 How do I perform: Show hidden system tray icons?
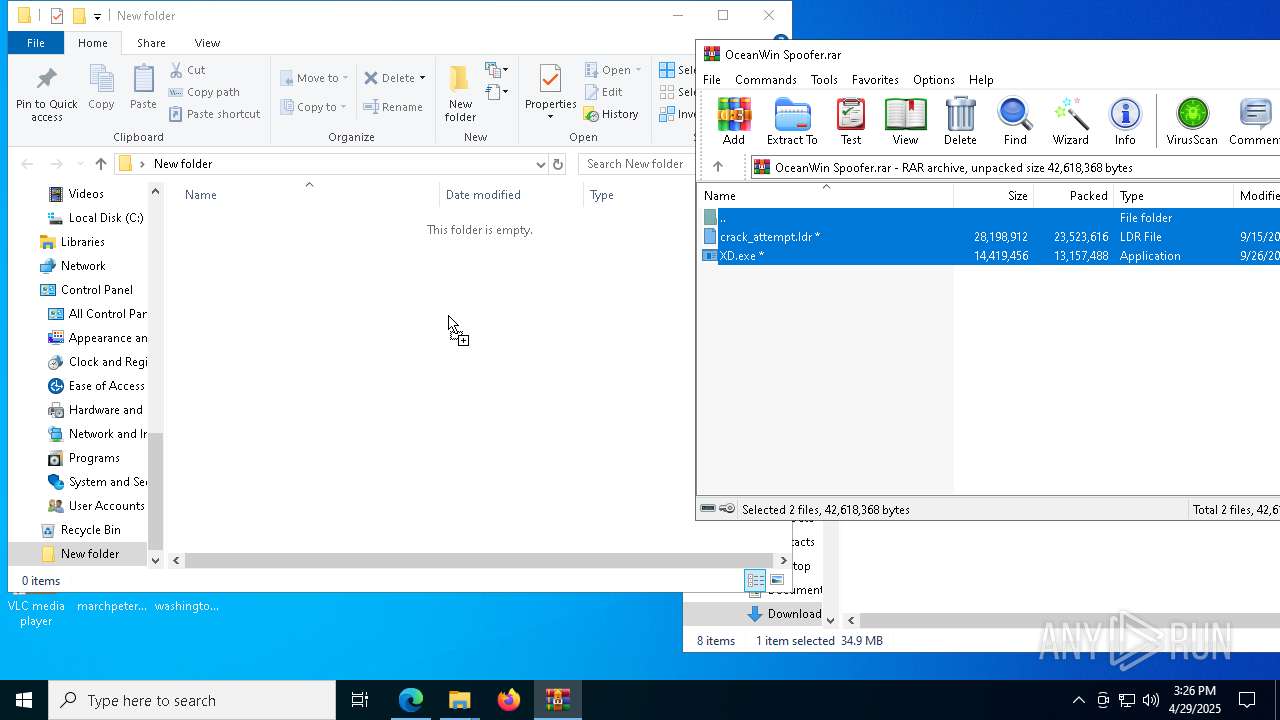pyautogui.click(x=1078, y=700)
